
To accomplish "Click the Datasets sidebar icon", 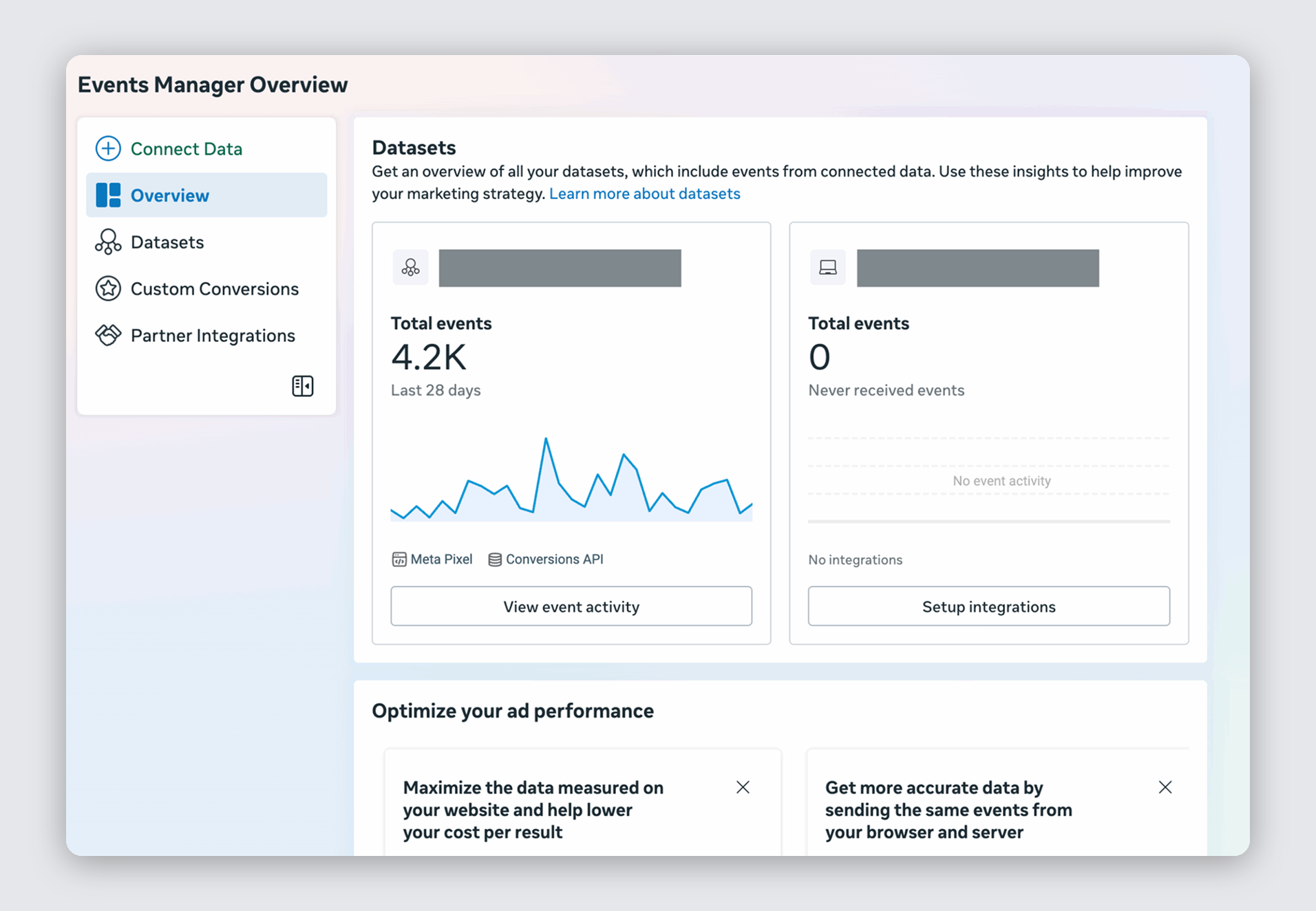I will click(108, 242).
